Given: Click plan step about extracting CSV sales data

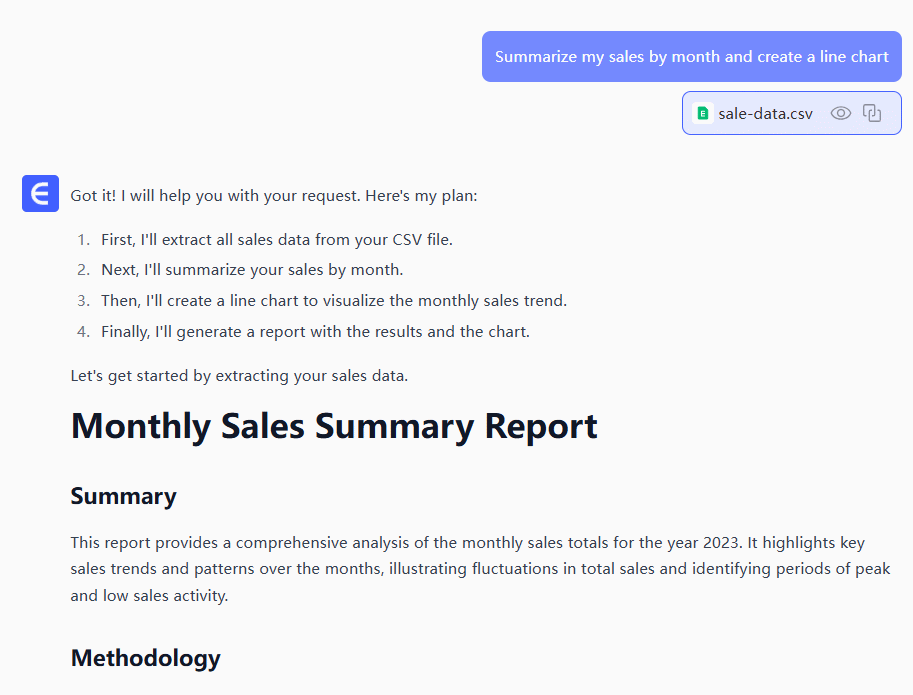Looking at the screenshot, I should tap(277, 240).
